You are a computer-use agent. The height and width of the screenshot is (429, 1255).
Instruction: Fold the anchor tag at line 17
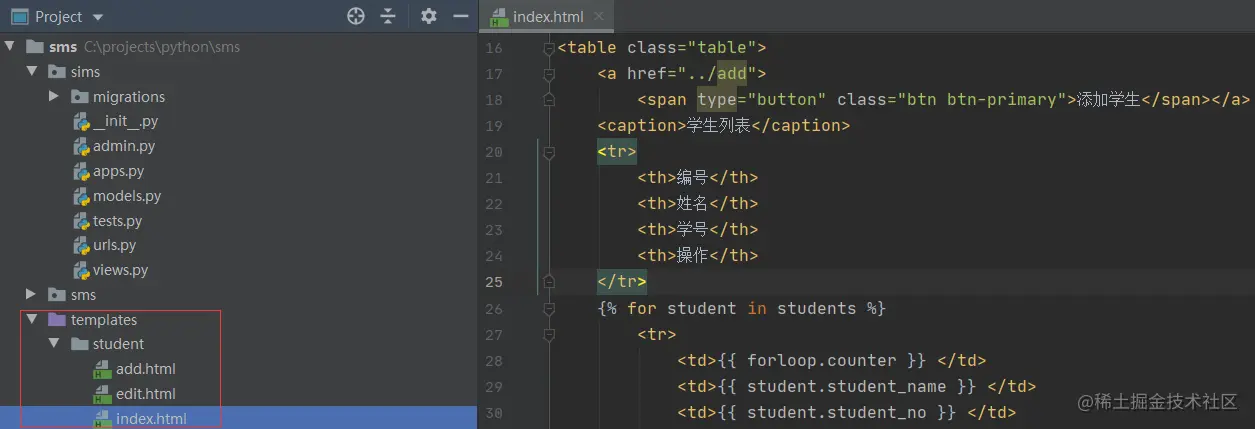(x=548, y=74)
